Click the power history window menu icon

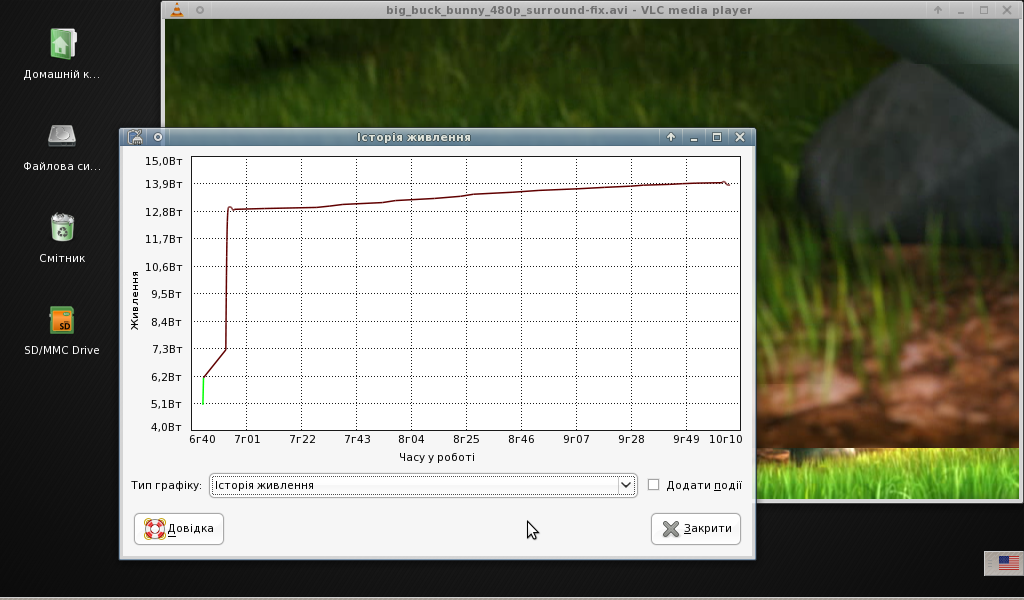pyautogui.click(x=135, y=136)
